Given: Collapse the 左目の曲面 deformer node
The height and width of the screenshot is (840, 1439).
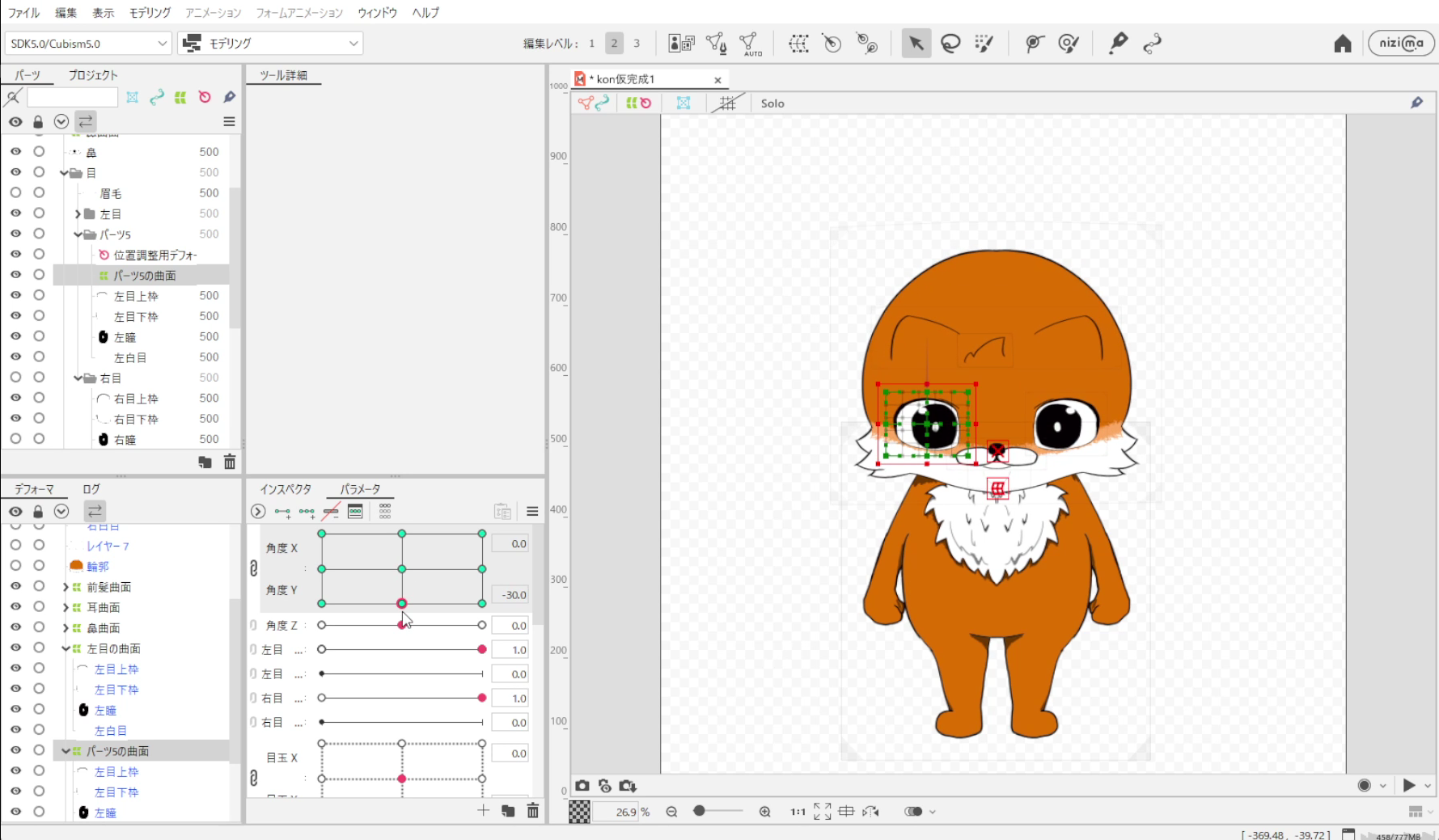Looking at the screenshot, I should tap(66, 648).
